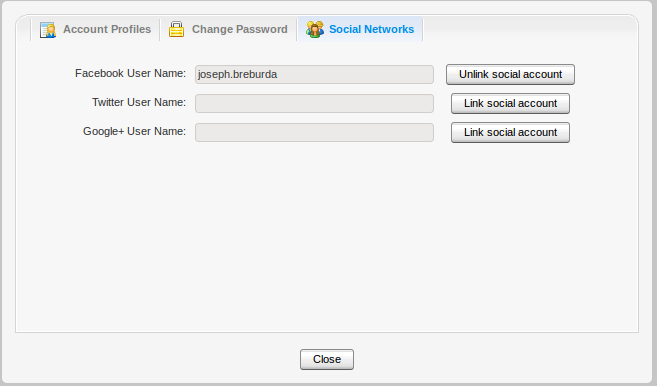The width and height of the screenshot is (657, 386).
Task: Click the Twitter User Name field
Action: pyautogui.click(x=314, y=104)
